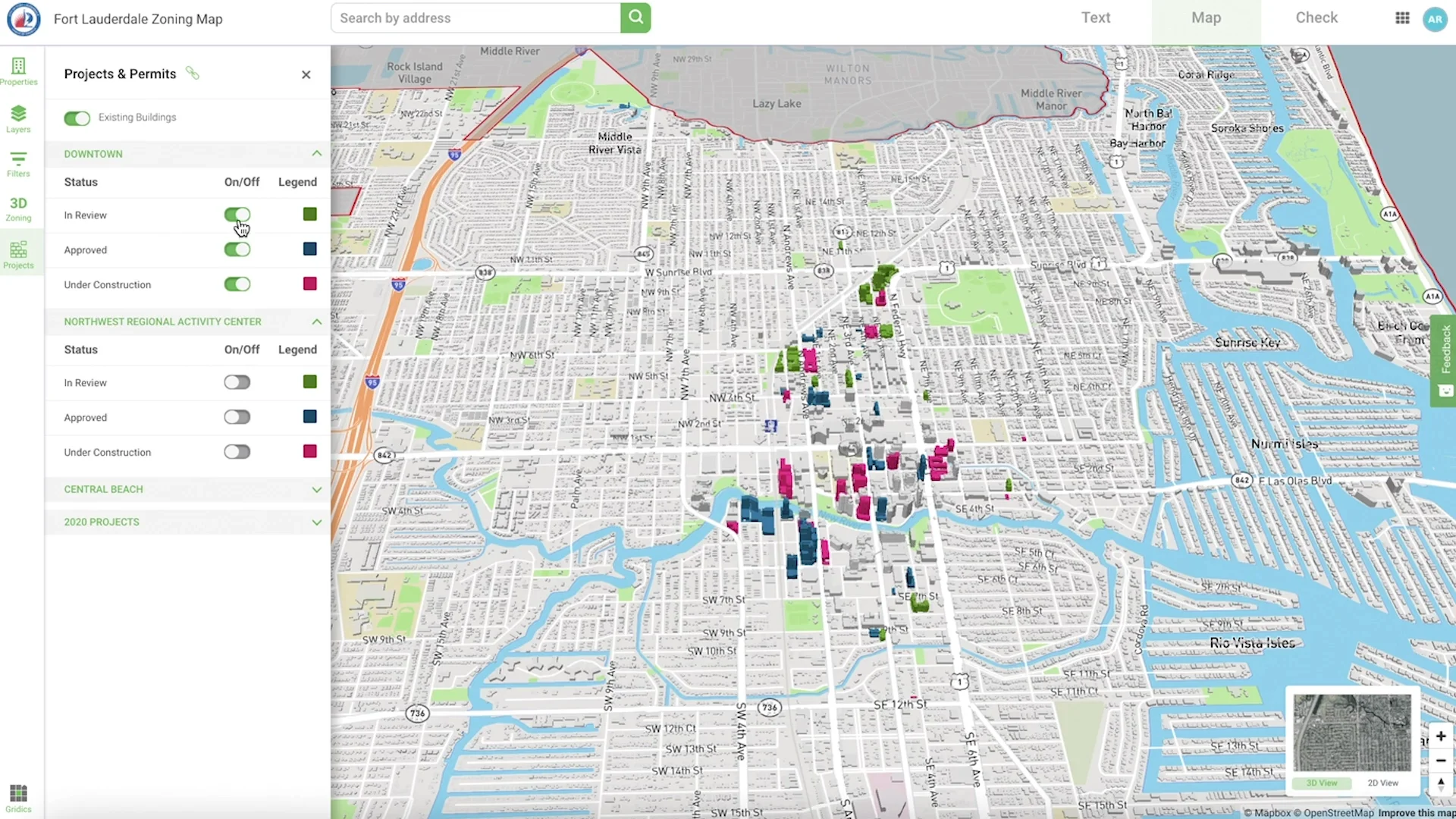Image resolution: width=1456 pixels, height=819 pixels.
Task: Switch to the Text tab
Action: pyautogui.click(x=1095, y=18)
